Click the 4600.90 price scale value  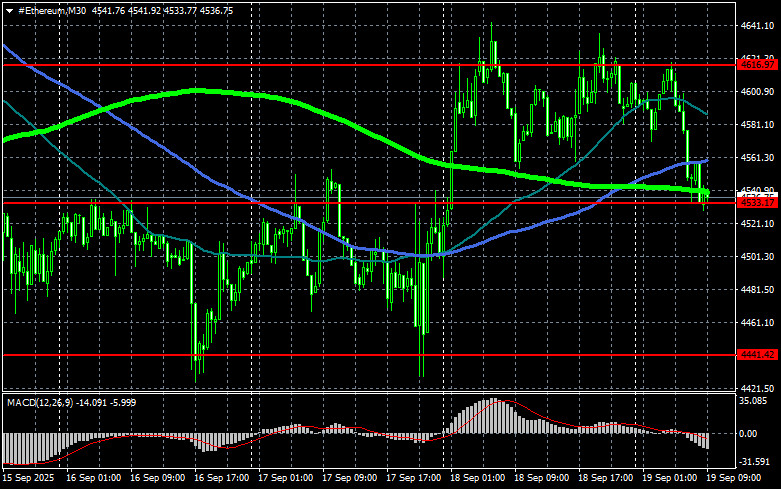[757, 92]
